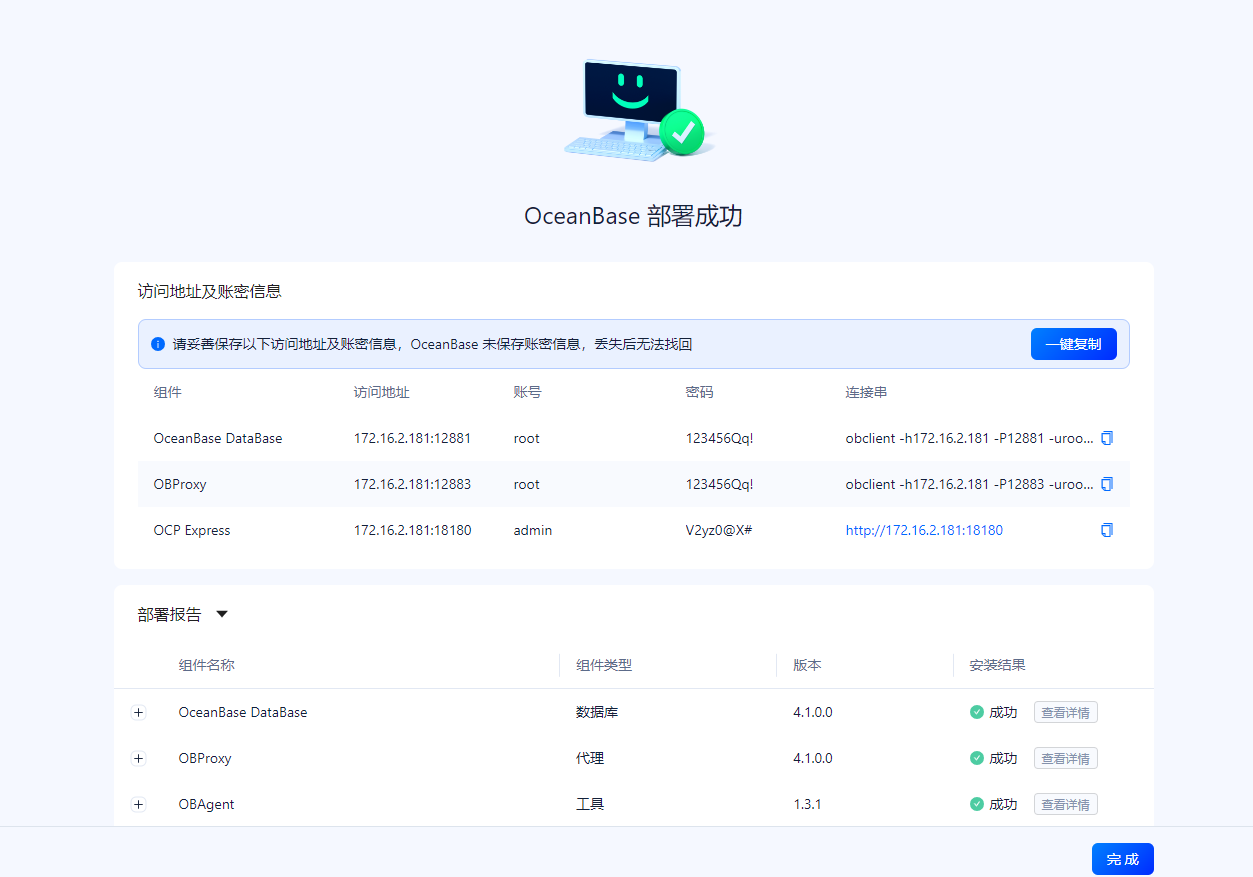Click the 连接串 column header
Image resolution: width=1253 pixels, height=877 pixels.
pos(867,392)
